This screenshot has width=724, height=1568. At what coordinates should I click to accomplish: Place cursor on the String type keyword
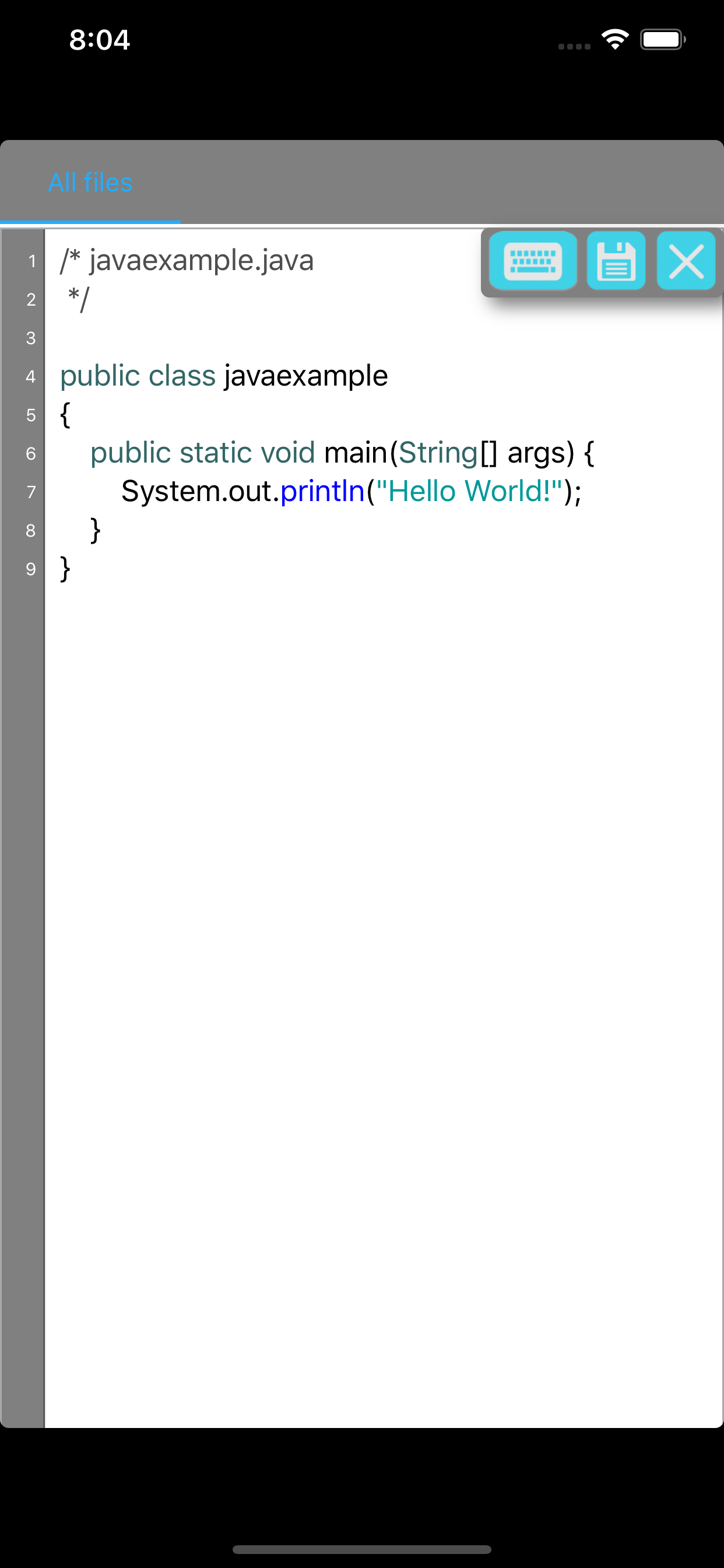click(x=439, y=453)
